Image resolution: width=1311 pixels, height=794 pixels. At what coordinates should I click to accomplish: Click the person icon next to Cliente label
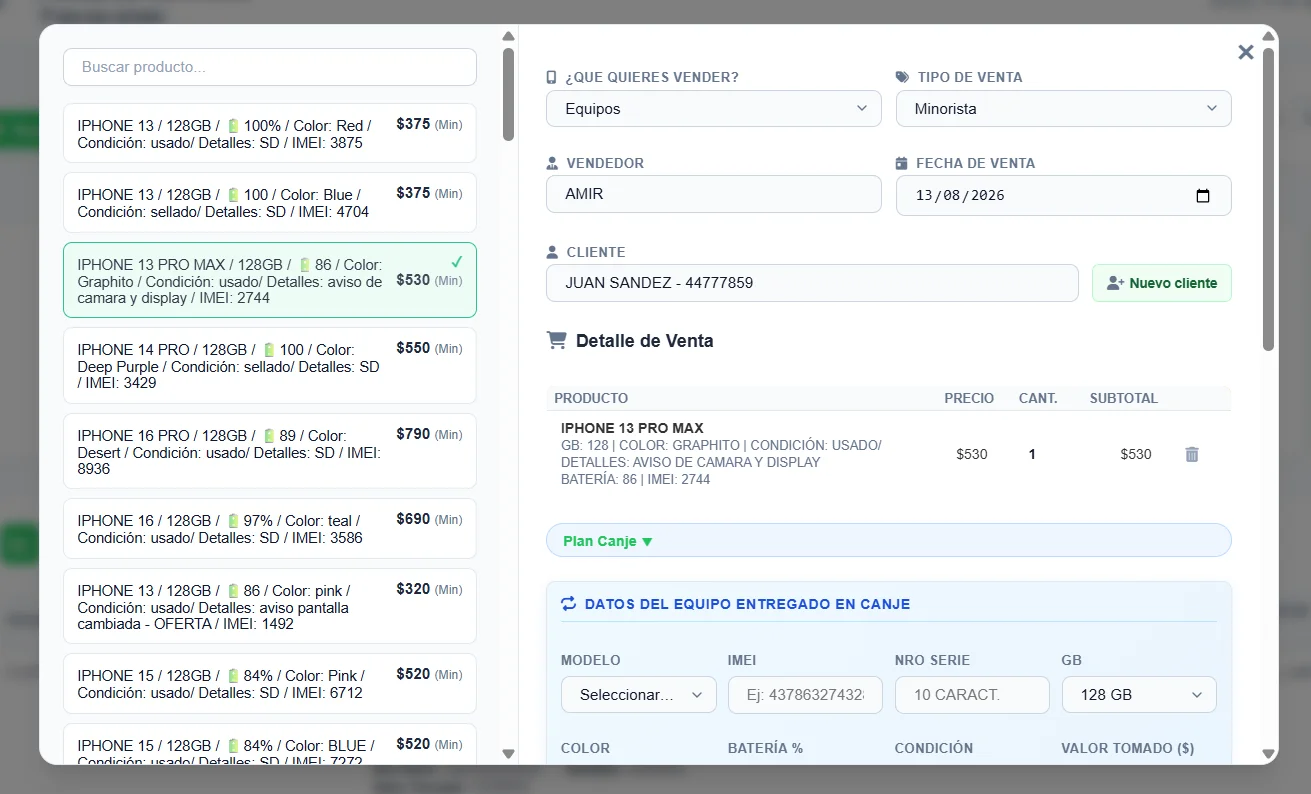point(552,252)
